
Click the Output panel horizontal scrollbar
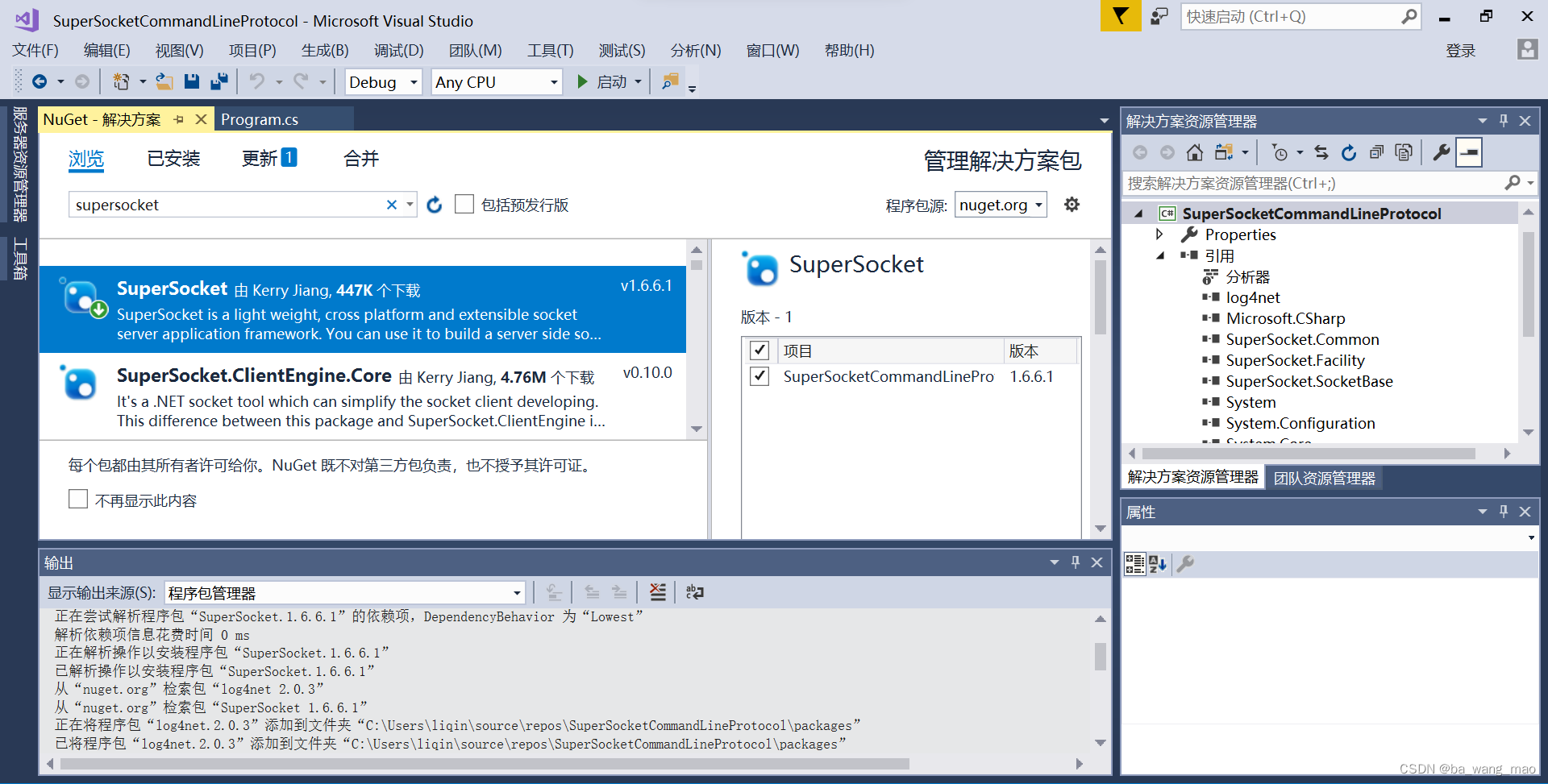[x=485, y=763]
